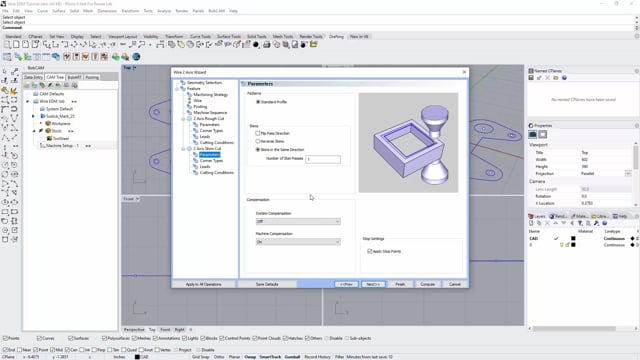640x360 pixels.
Task: Open Machining Strategy node in wizard
Action: tap(211, 95)
